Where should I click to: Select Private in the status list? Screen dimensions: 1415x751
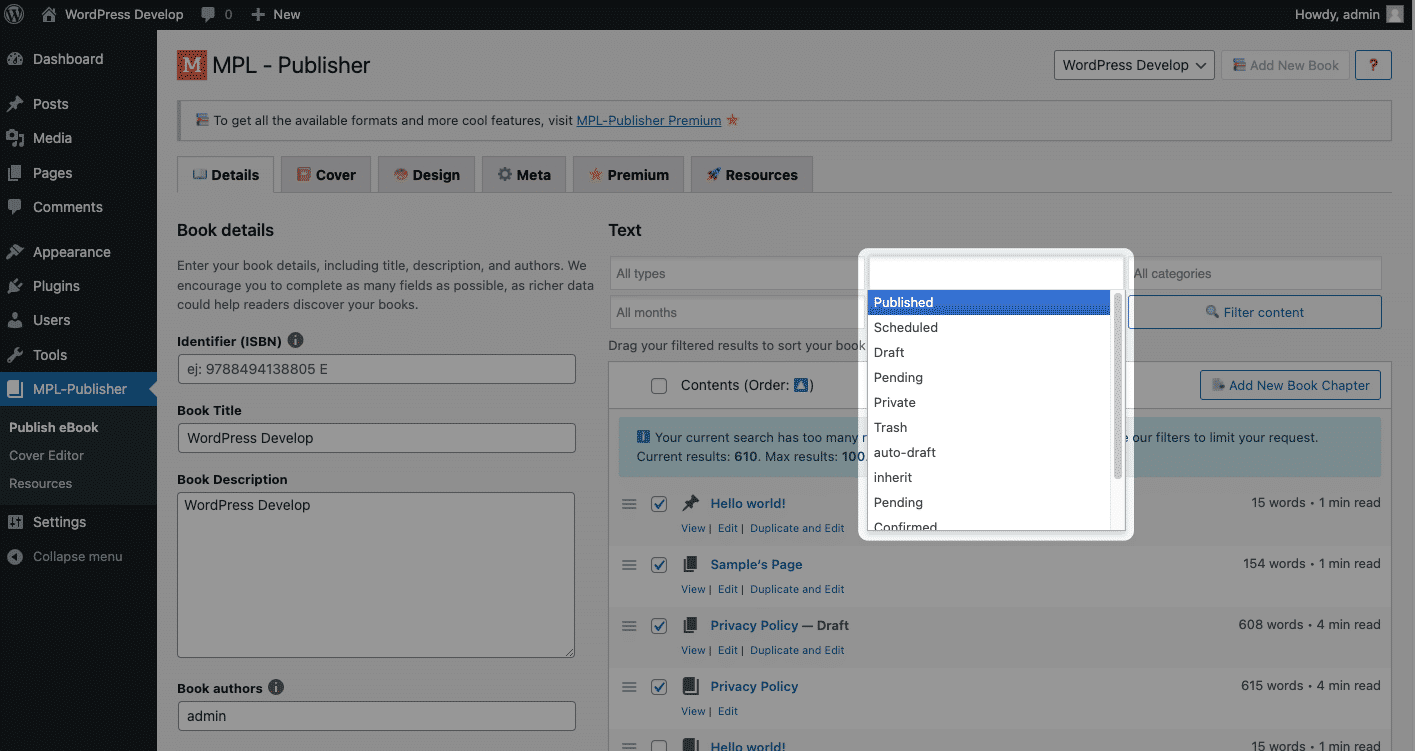point(989,402)
